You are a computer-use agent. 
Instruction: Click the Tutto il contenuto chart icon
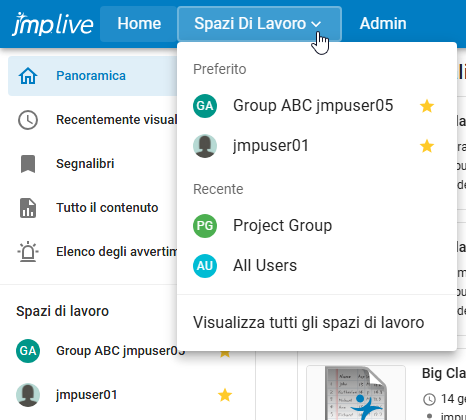tap(28, 208)
